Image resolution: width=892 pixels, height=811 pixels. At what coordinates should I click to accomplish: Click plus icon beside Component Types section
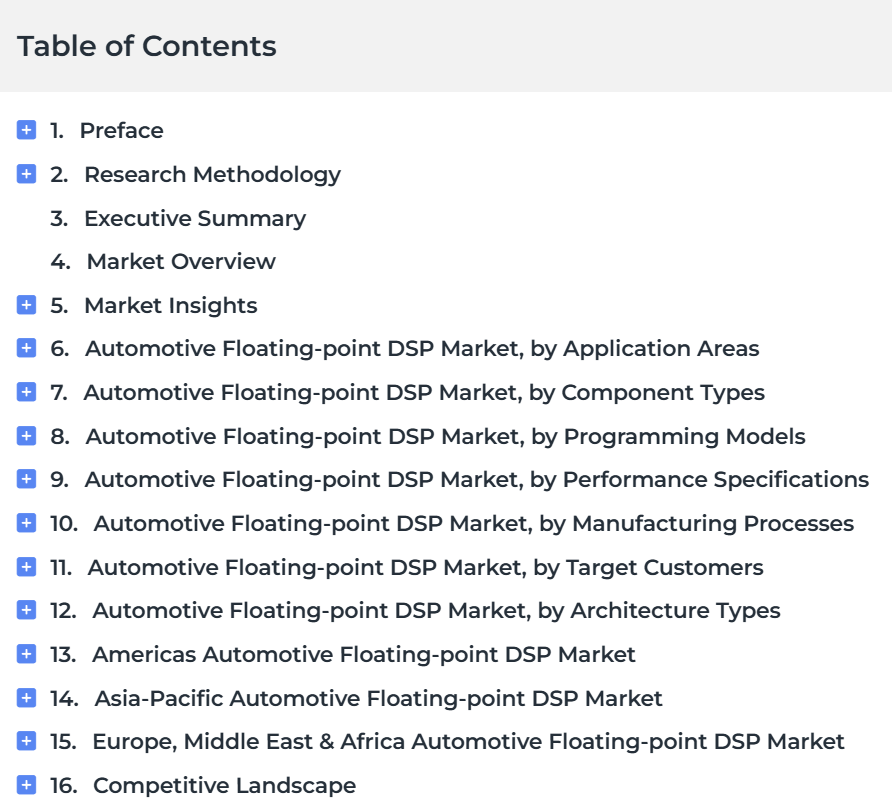(26, 392)
